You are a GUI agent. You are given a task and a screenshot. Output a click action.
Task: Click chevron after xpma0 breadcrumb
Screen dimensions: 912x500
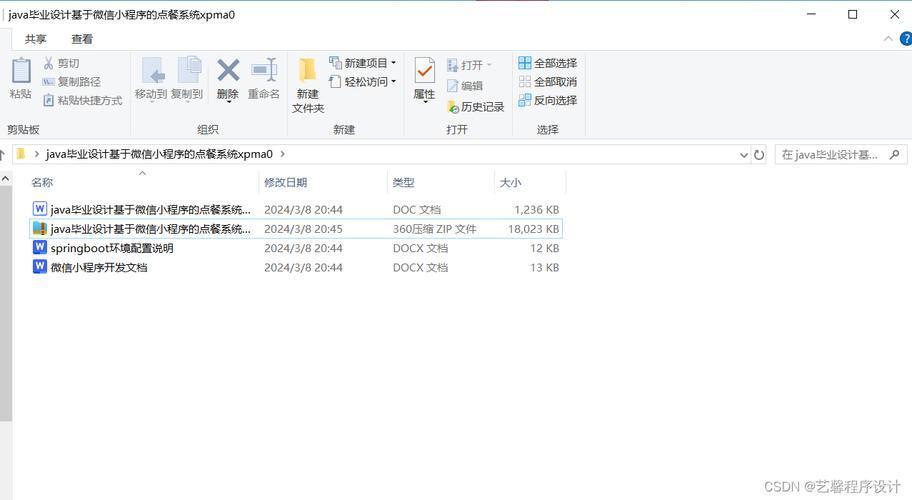coord(283,154)
